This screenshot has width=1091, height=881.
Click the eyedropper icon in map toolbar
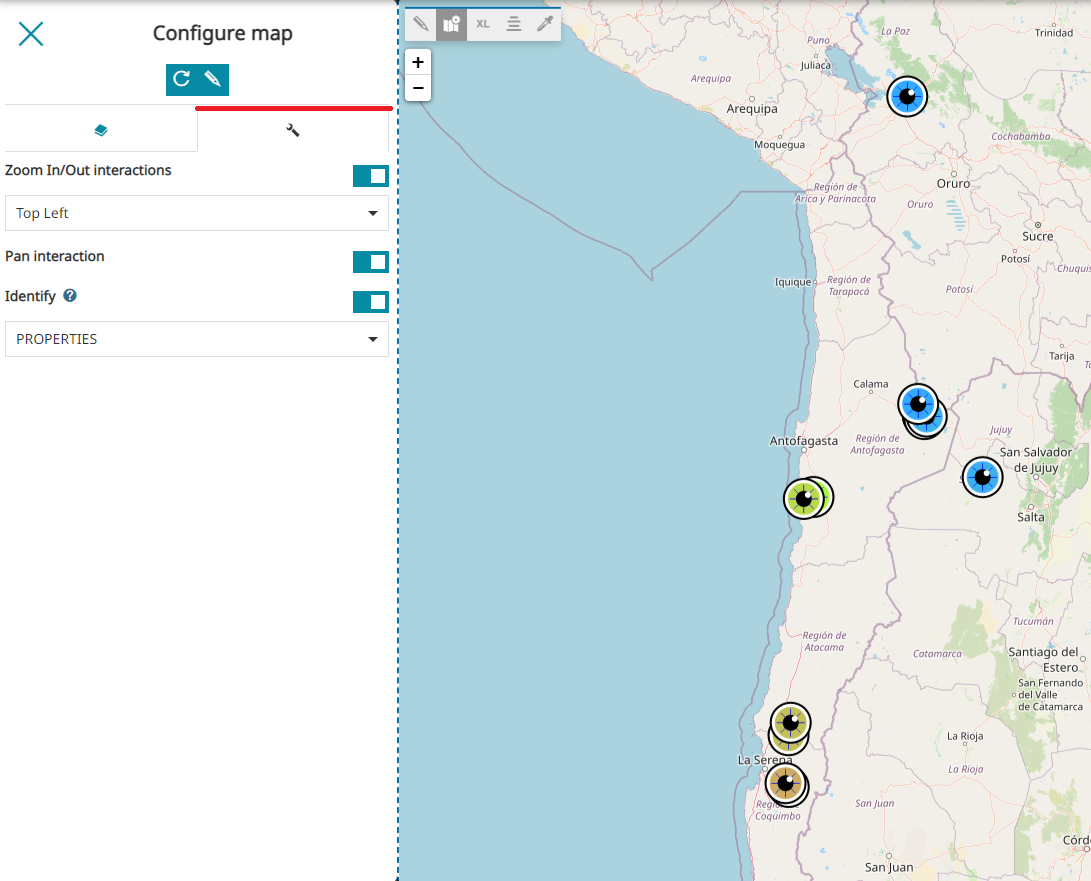(545, 24)
